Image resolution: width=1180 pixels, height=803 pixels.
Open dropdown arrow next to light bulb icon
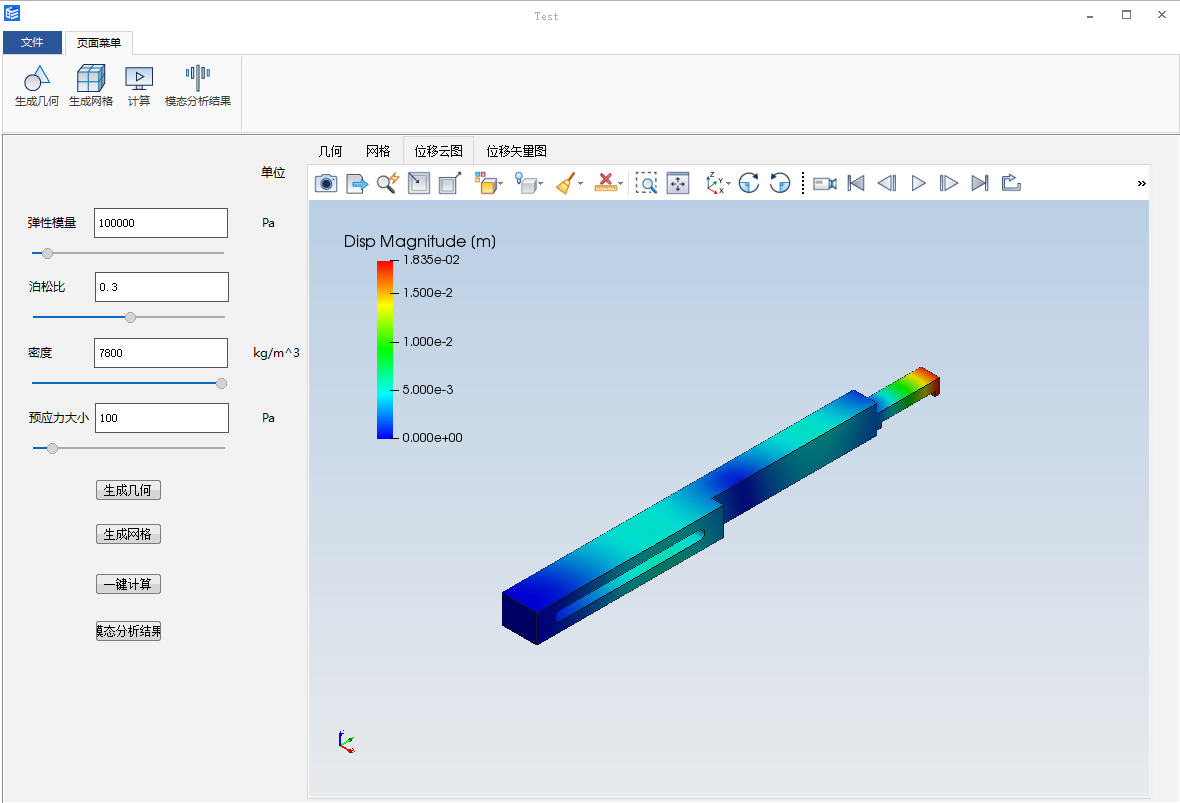(540, 184)
